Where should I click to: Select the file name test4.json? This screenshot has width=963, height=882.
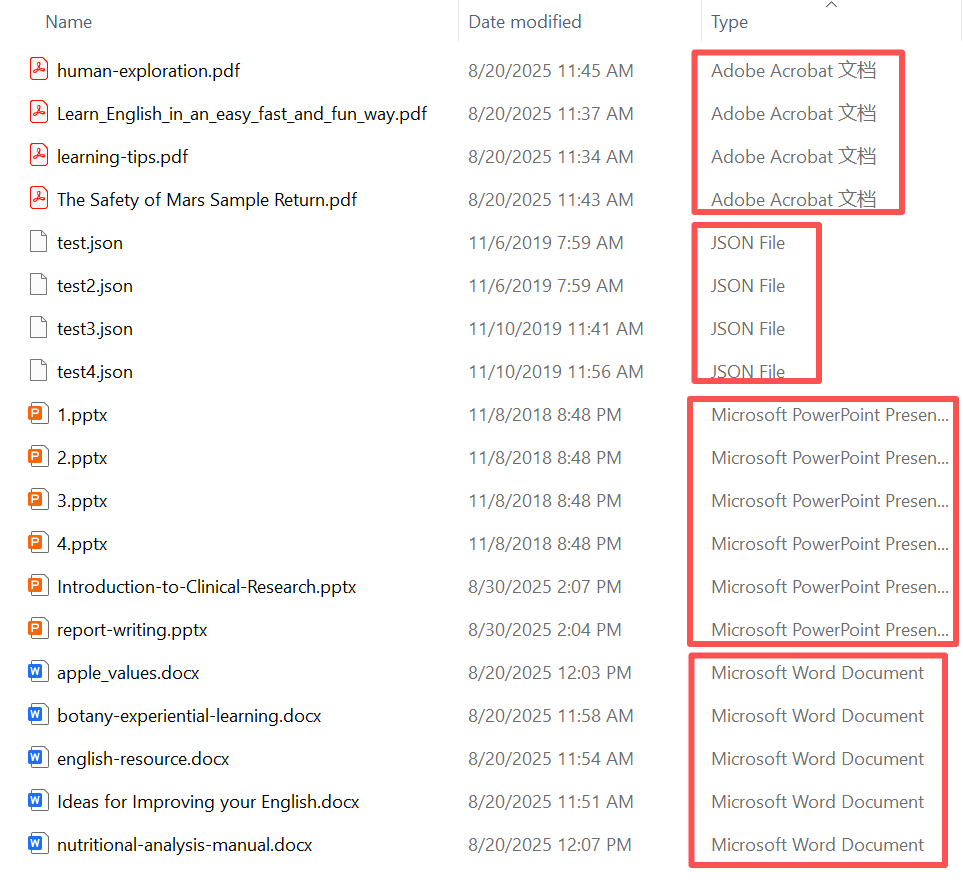coord(95,372)
